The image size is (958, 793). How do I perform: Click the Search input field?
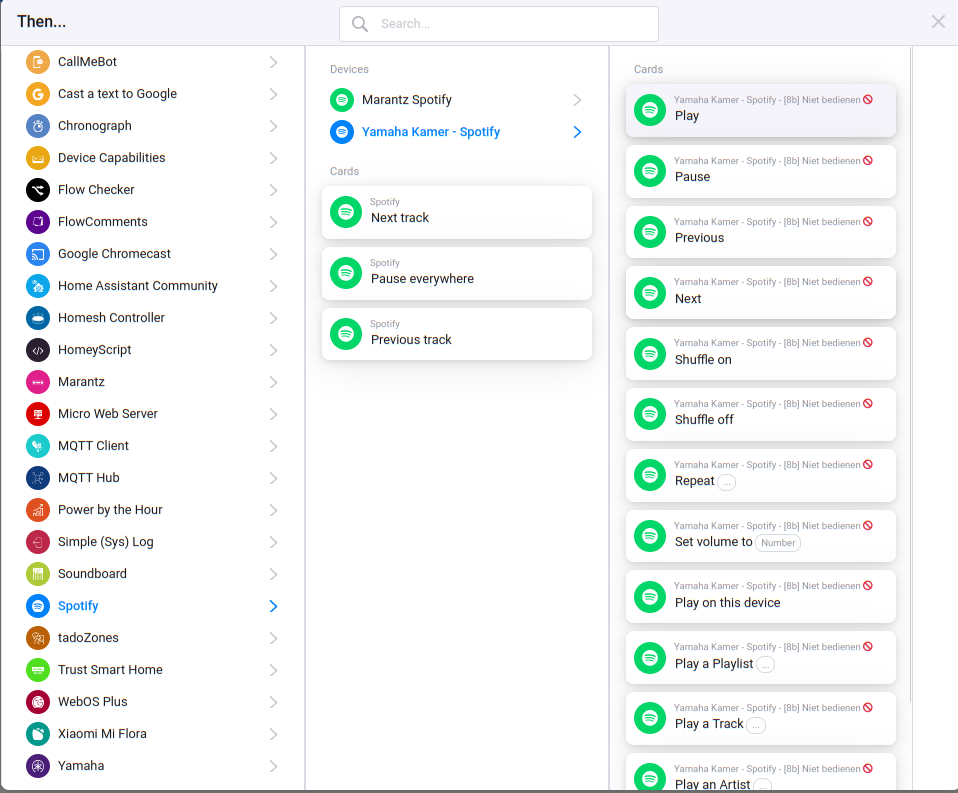[510, 23]
